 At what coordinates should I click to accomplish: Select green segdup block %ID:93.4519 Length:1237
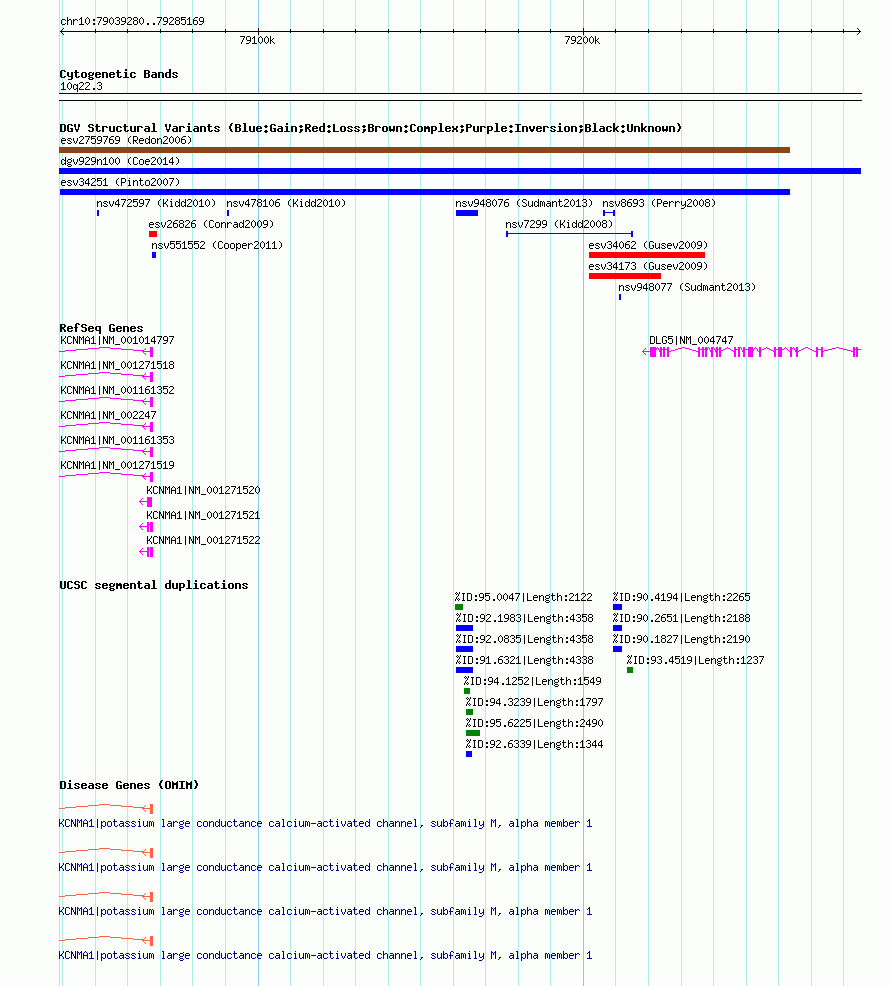(x=630, y=670)
